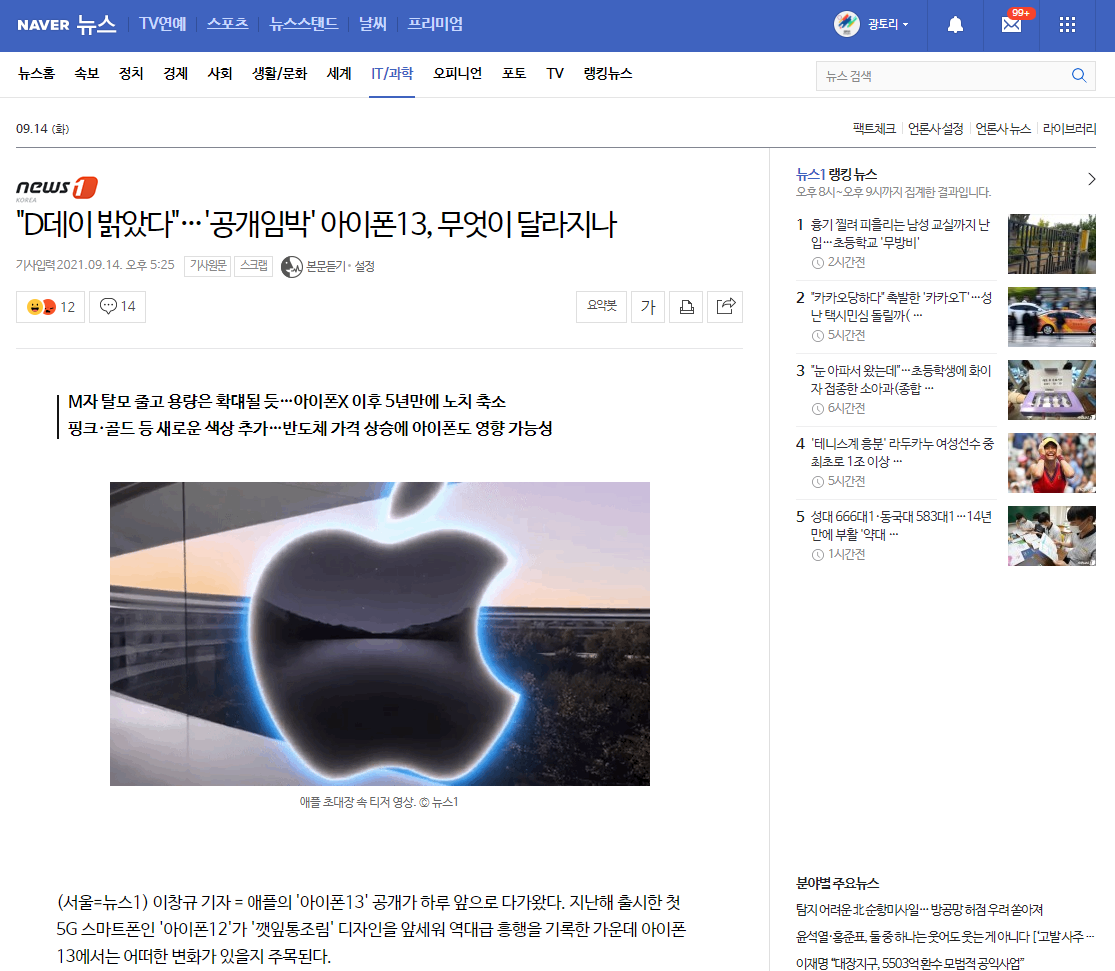Open headline 탐지어려운 北순항미사일
Screen dimensions: 1115x971
click(x=919, y=910)
